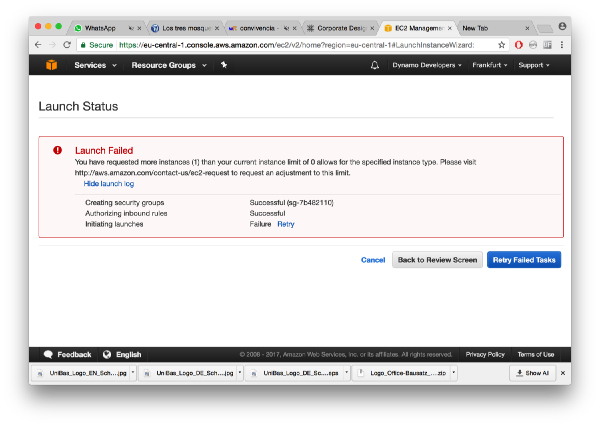Viewport: 600px width, 426px height.
Task: Click the Retry Failed Tasks button
Action: click(x=524, y=260)
